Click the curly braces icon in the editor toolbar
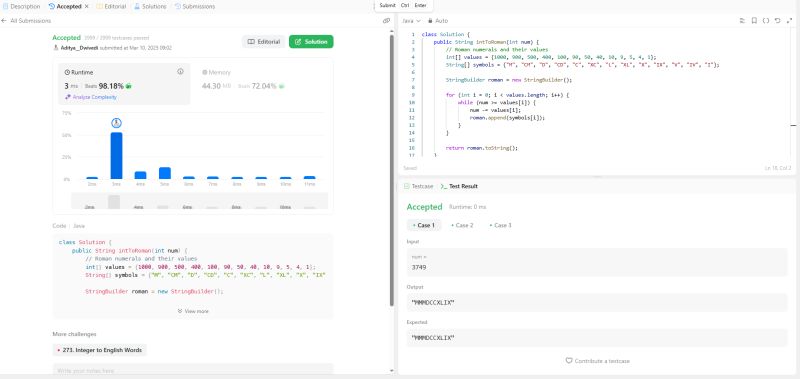 [765, 21]
